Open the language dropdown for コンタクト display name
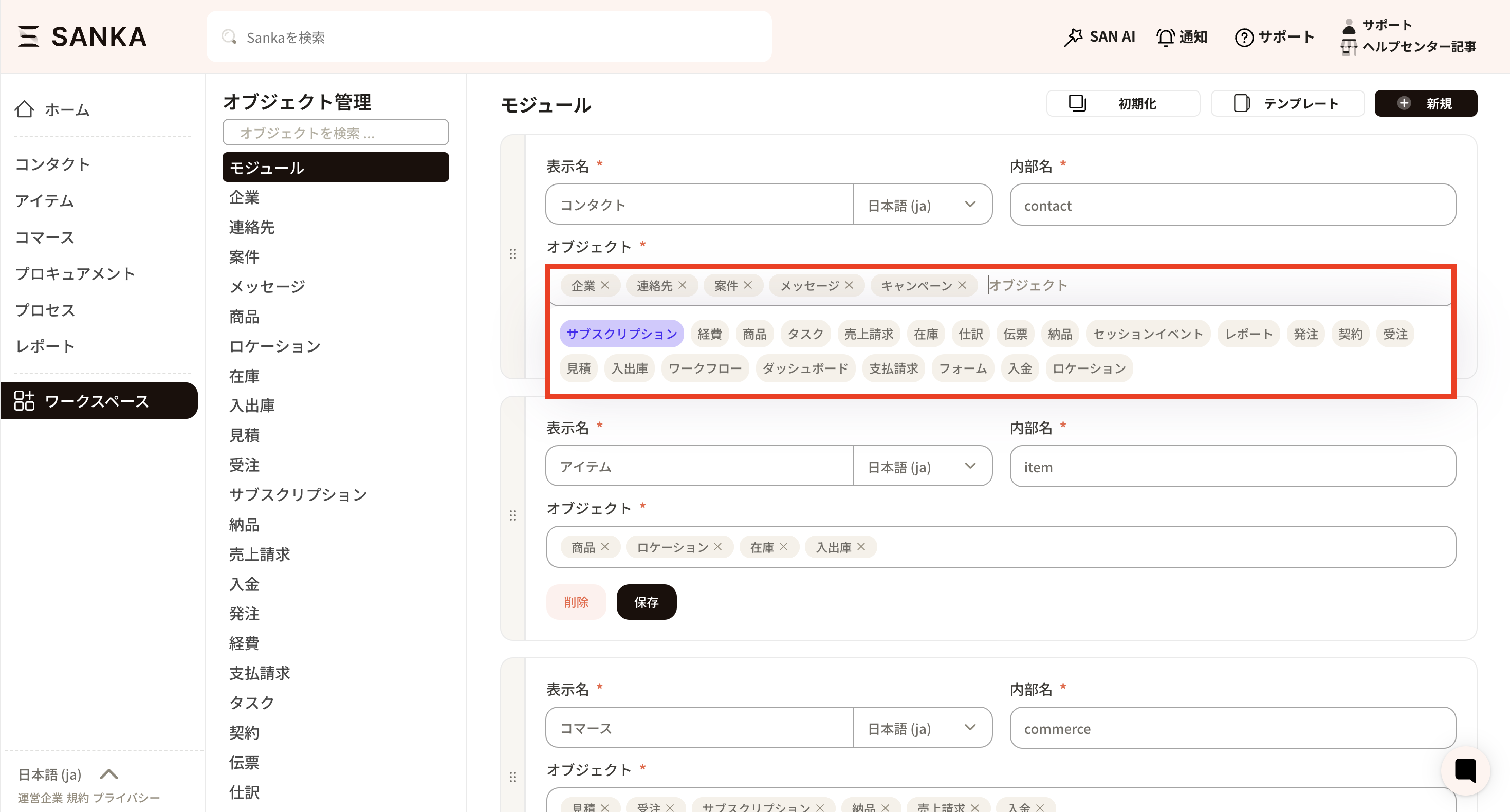 [923, 205]
